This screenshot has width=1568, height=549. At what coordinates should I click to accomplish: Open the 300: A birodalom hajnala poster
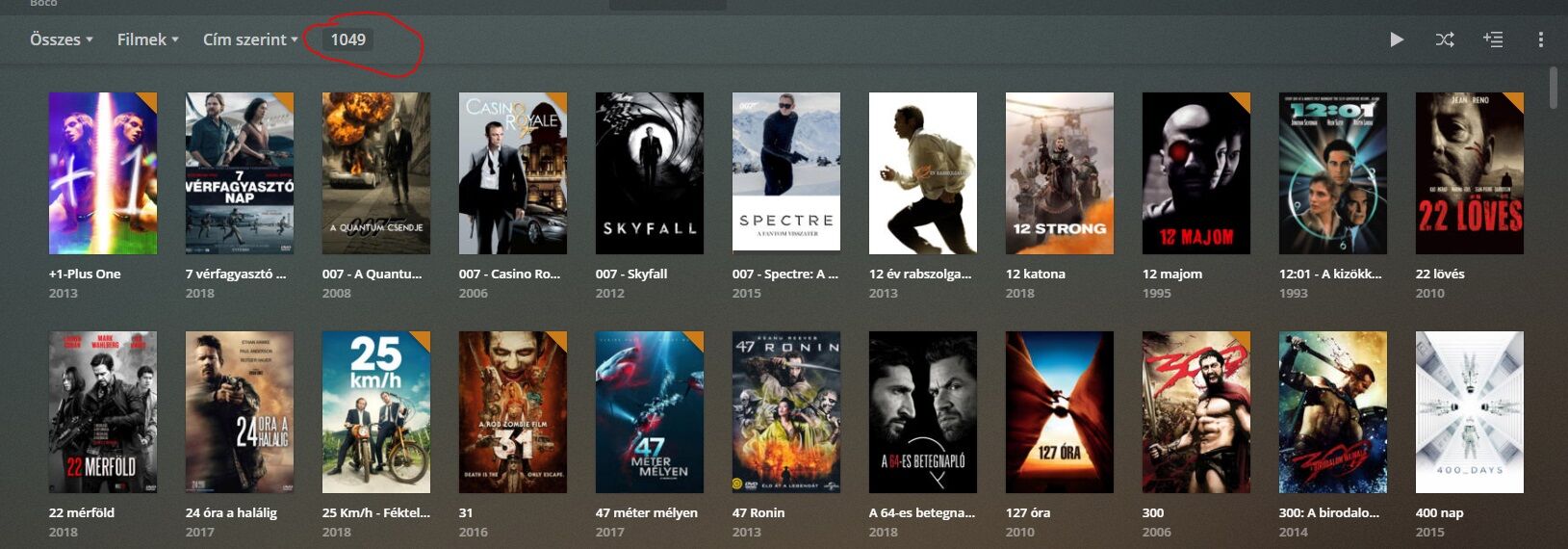tap(1333, 412)
